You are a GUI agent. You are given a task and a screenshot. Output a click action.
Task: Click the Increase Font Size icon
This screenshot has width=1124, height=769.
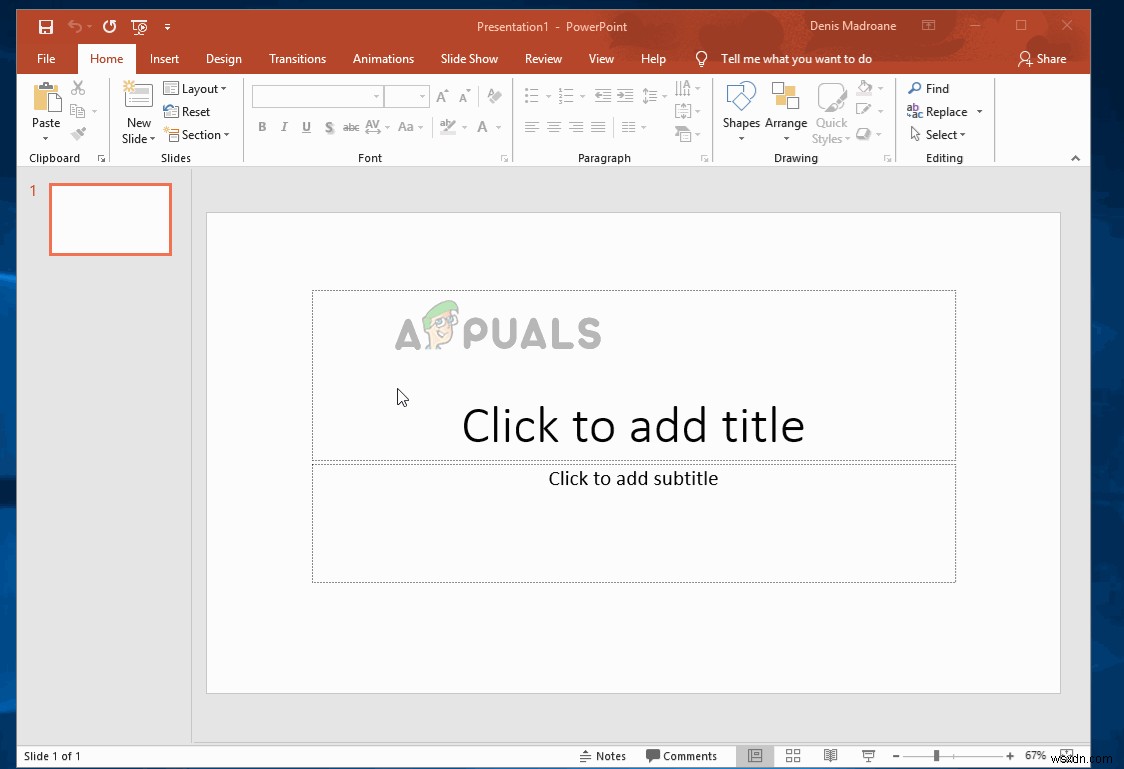click(x=441, y=95)
